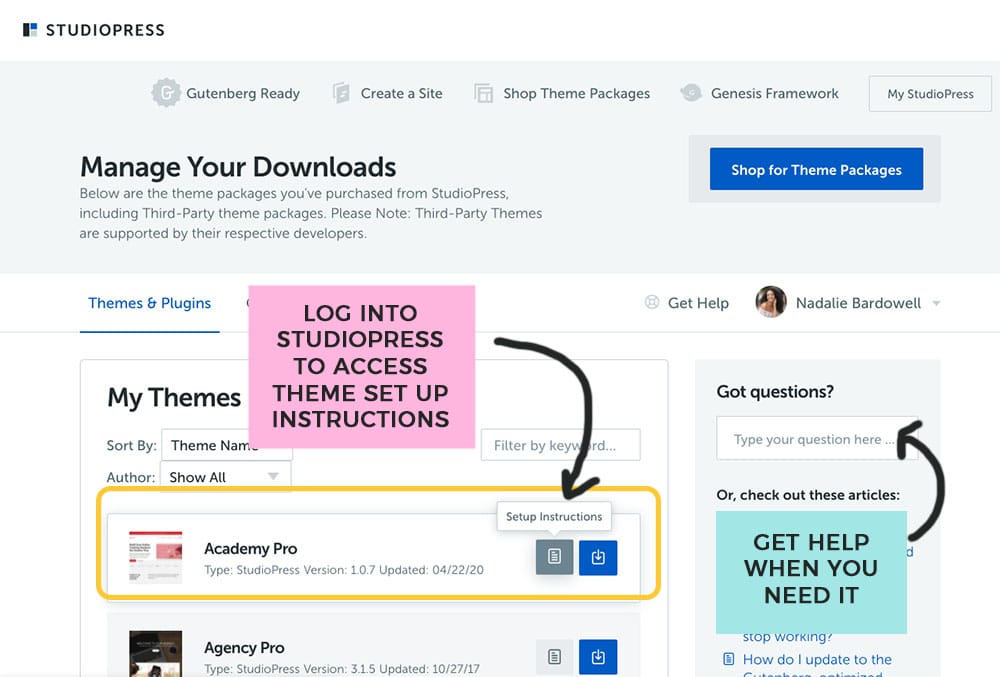Click the My StudioPress button

tap(930, 94)
